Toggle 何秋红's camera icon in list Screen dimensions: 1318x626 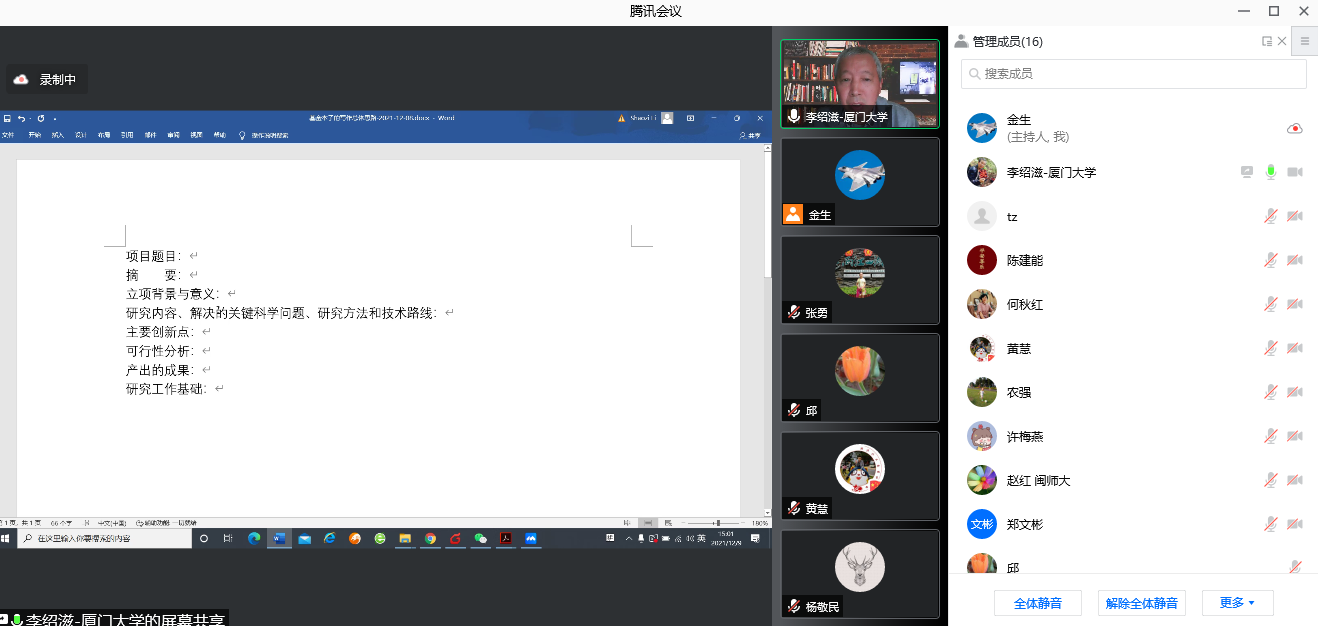point(1294,304)
